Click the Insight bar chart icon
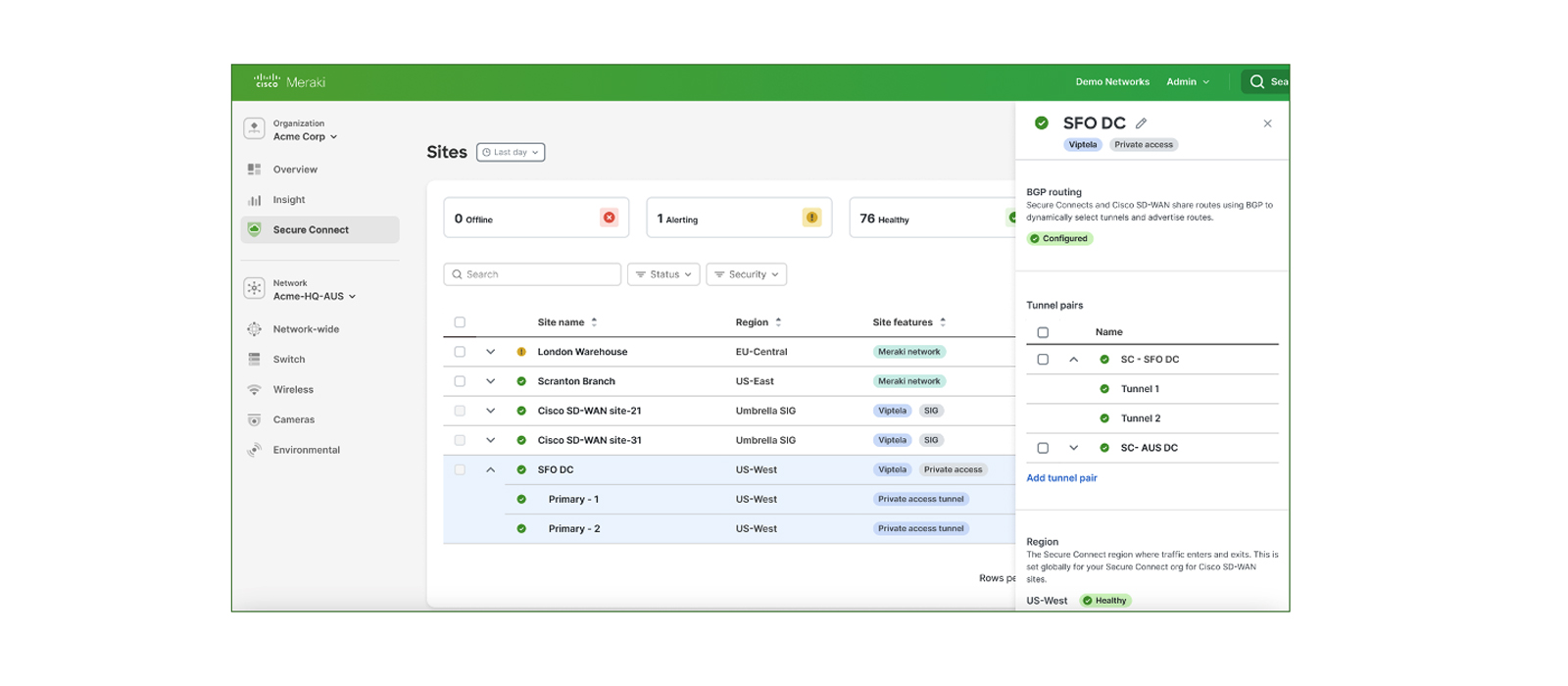 pyautogui.click(x=255, y=200)
